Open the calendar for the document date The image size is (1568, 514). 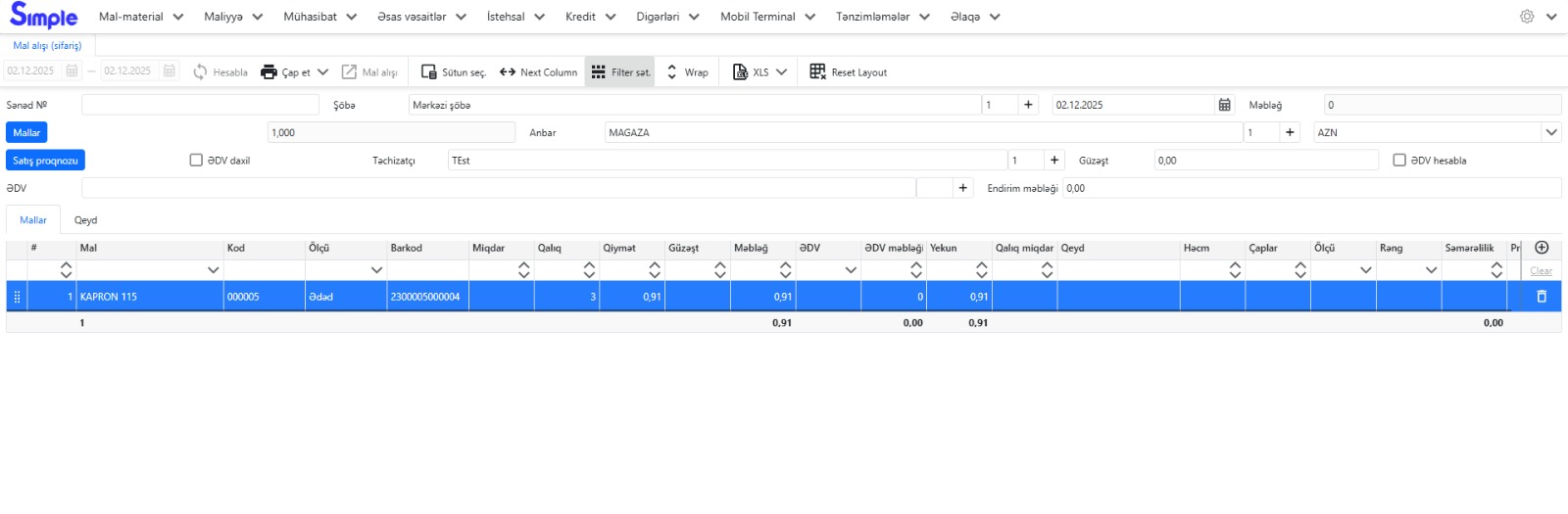[x=1224, y=105]
